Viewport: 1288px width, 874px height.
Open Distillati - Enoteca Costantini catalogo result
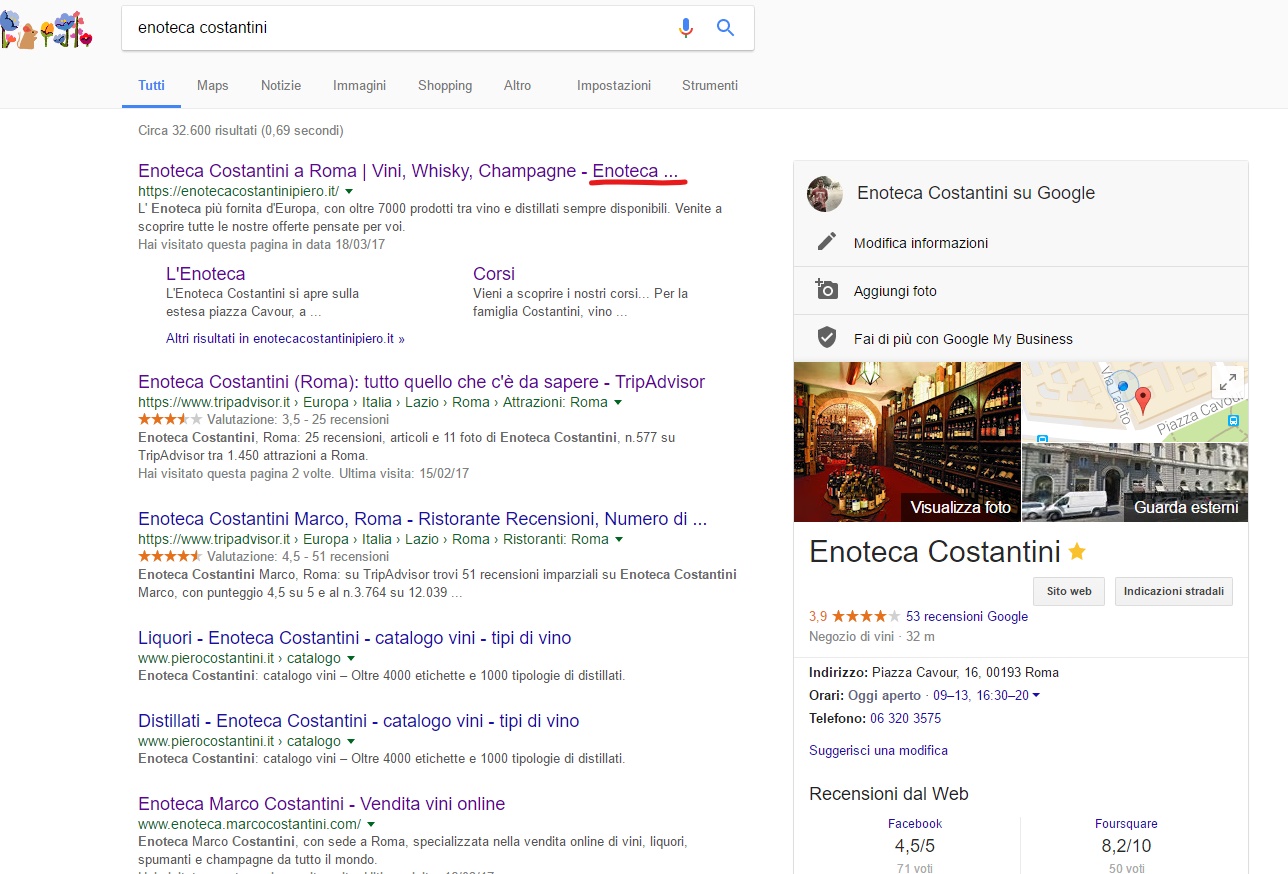pos(359,721)
